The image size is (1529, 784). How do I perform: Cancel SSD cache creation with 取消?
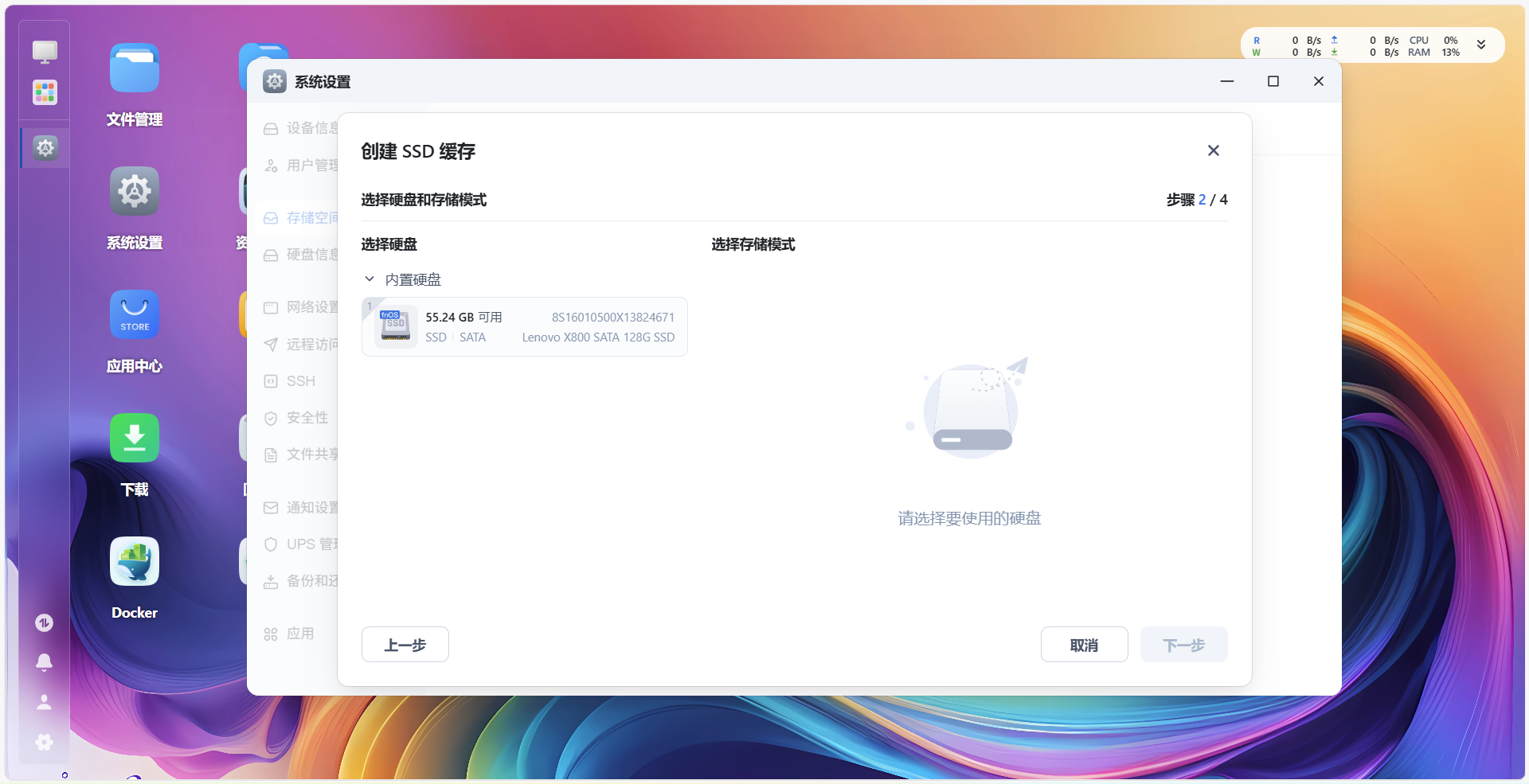pos(1085,645)
